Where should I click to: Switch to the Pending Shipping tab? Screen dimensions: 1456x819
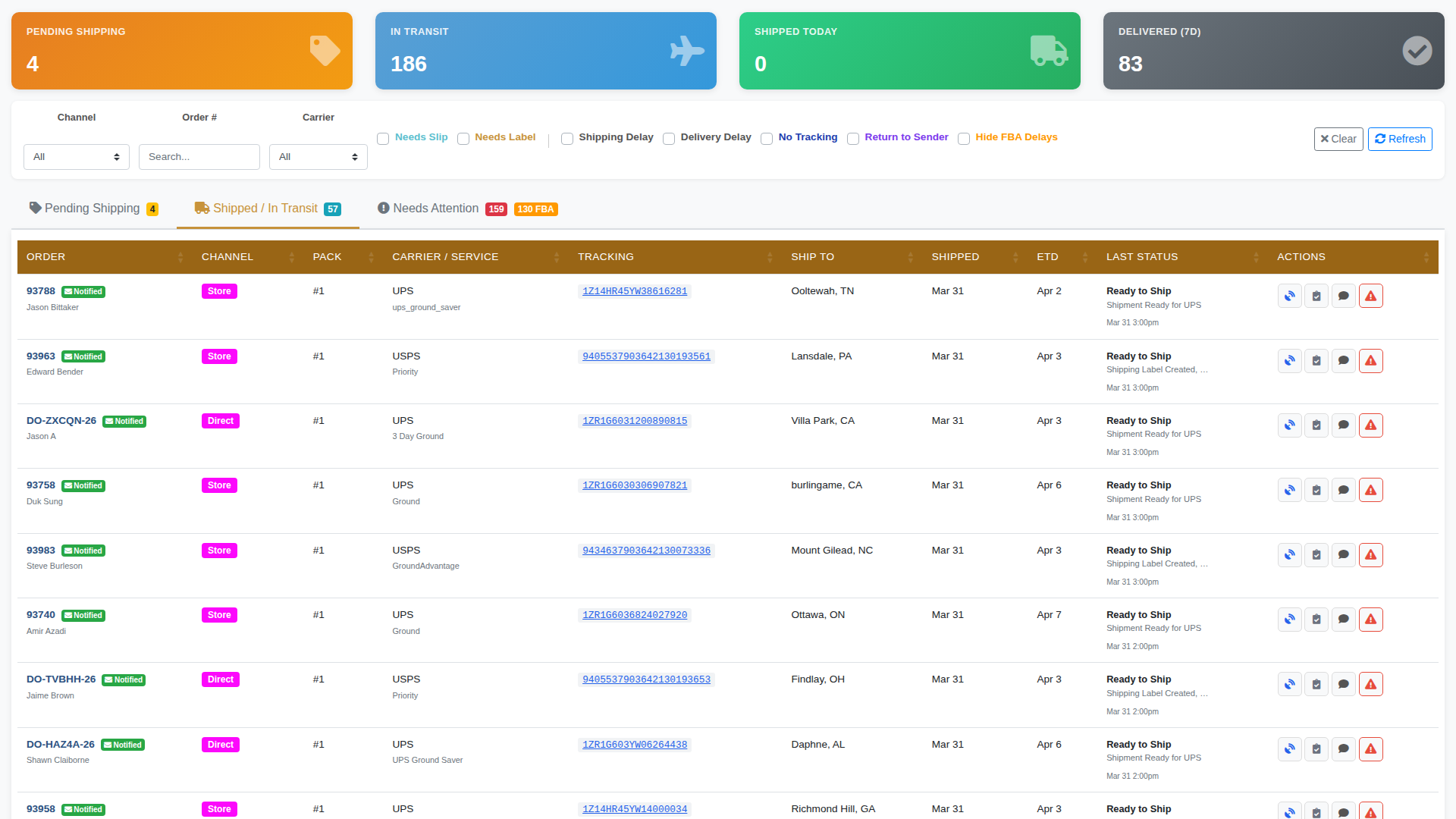pyautogui.click(x=91, y=208)
